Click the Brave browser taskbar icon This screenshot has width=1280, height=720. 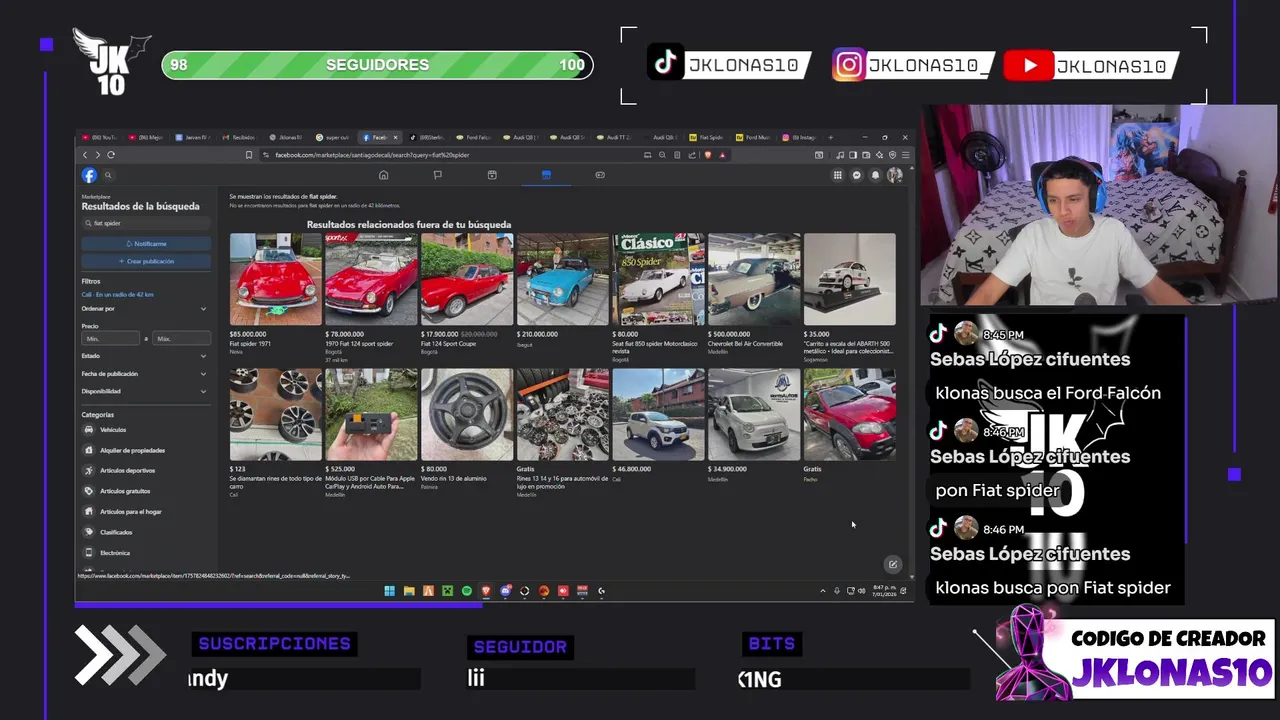click(486, 591)
